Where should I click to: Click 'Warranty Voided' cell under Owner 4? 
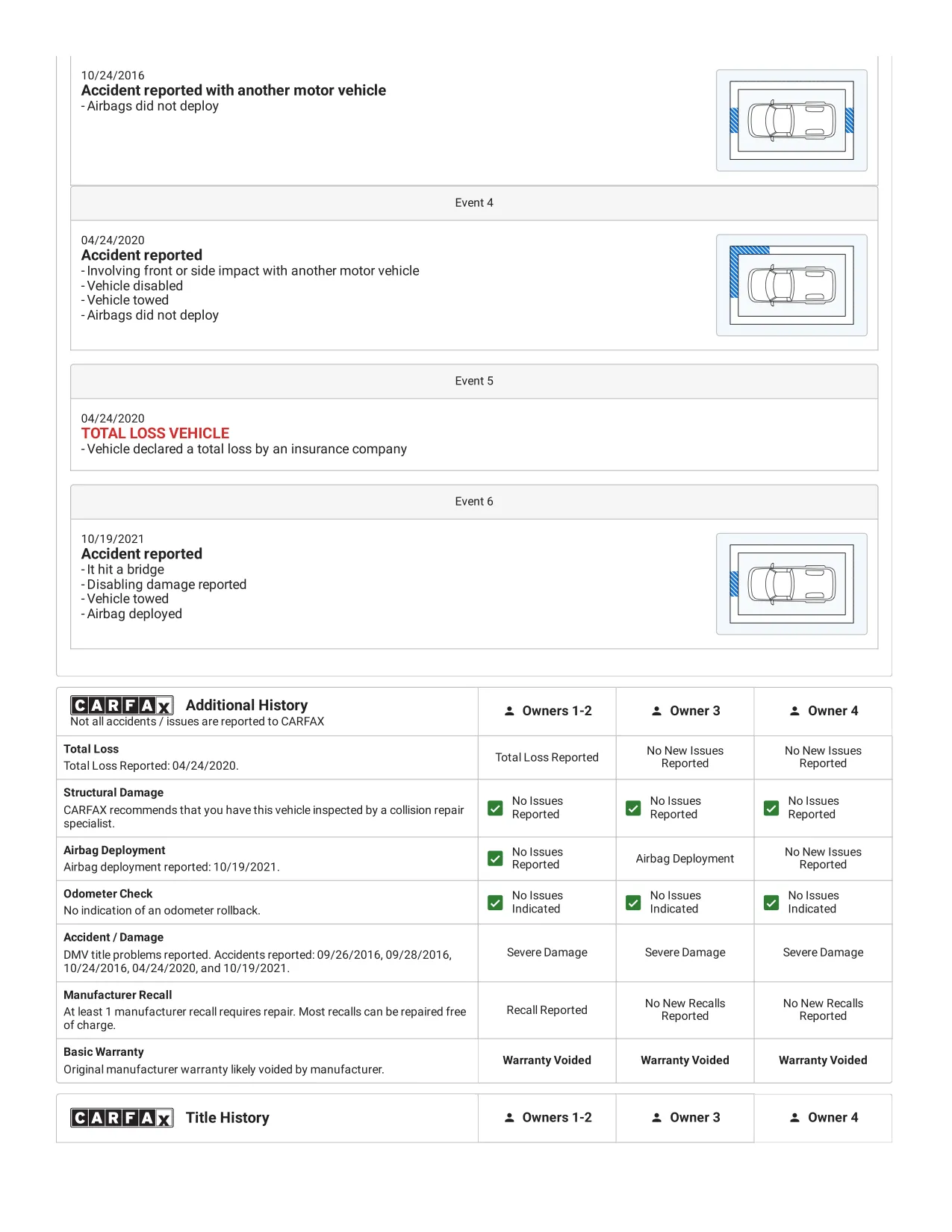pyautogui.click(x=824, y=1060)
